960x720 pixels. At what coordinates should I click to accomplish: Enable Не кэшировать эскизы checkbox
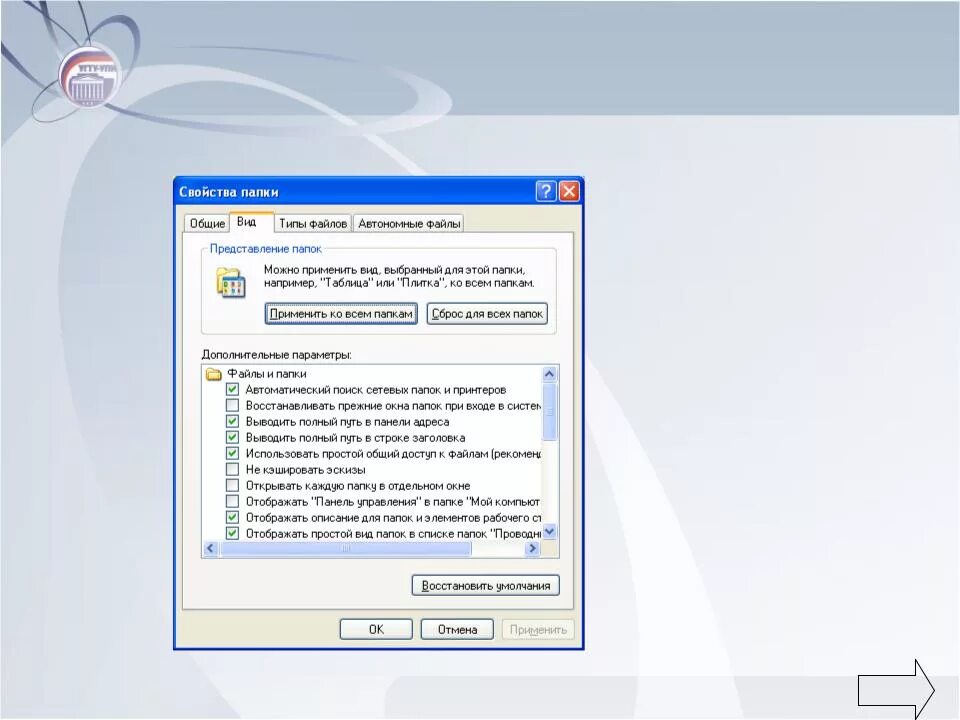click(232, 469)
